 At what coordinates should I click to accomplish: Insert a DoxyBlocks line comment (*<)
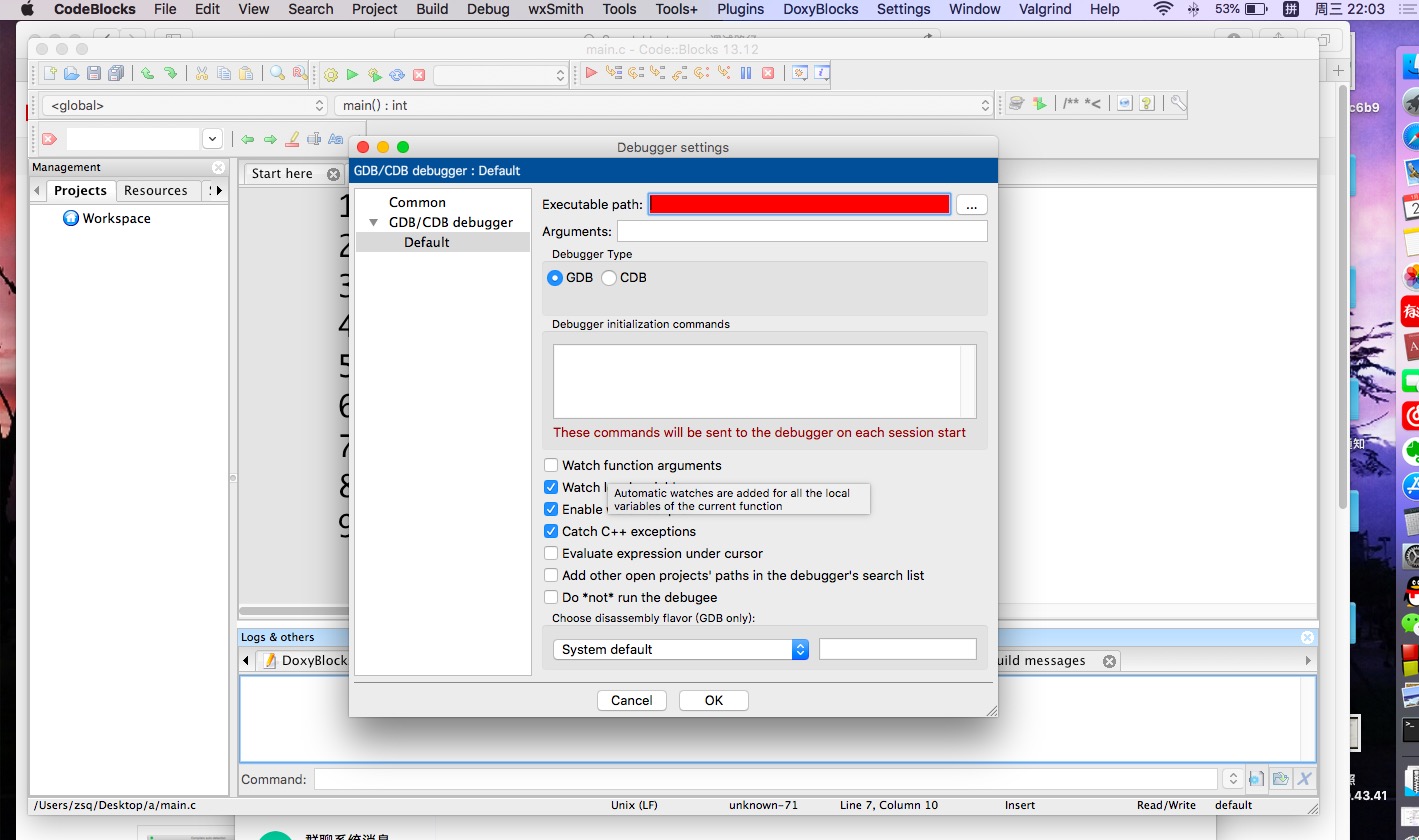(1093, 104)
